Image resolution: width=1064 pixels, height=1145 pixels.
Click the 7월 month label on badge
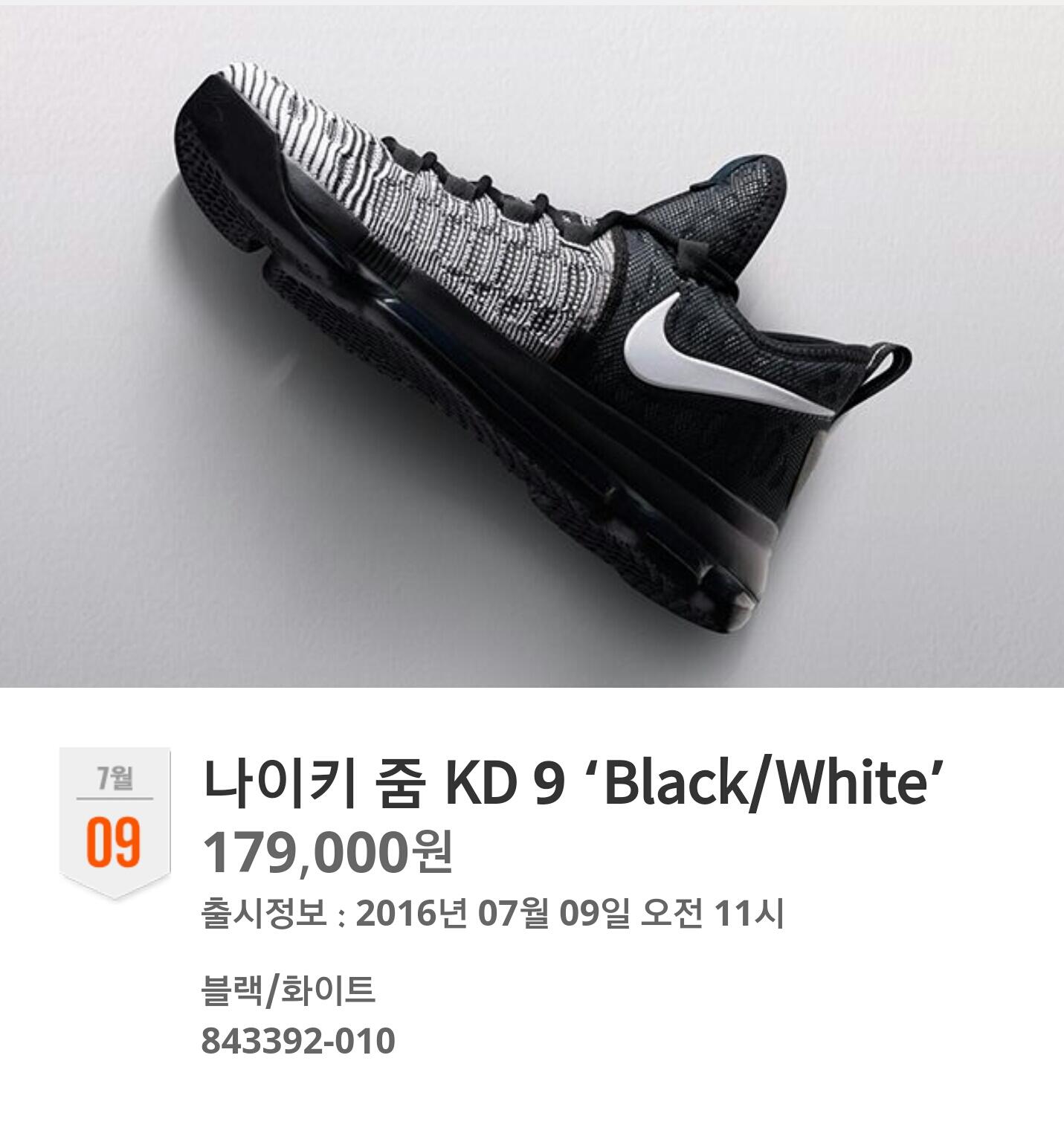[x=115, y=778]
